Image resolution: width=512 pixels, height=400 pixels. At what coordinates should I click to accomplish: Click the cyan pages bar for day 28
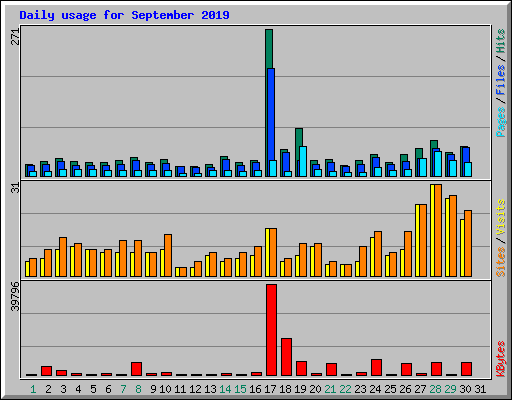pos(438,164)
